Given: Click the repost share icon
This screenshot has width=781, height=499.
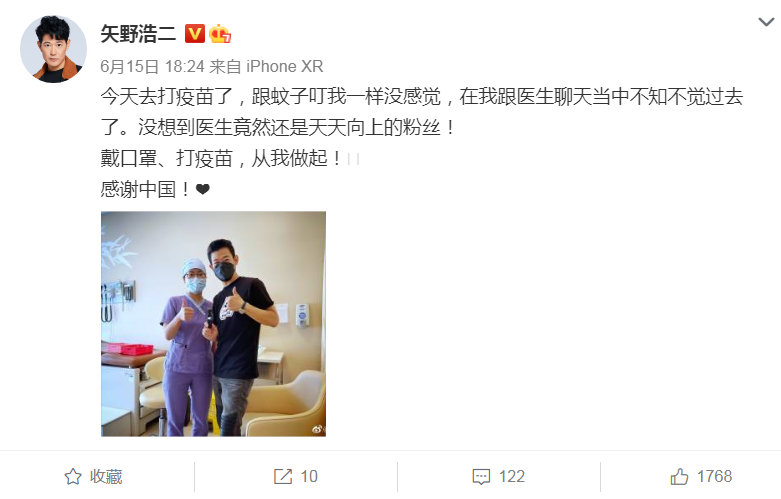Looking at the screenshot, I should (x=283, y=477).
